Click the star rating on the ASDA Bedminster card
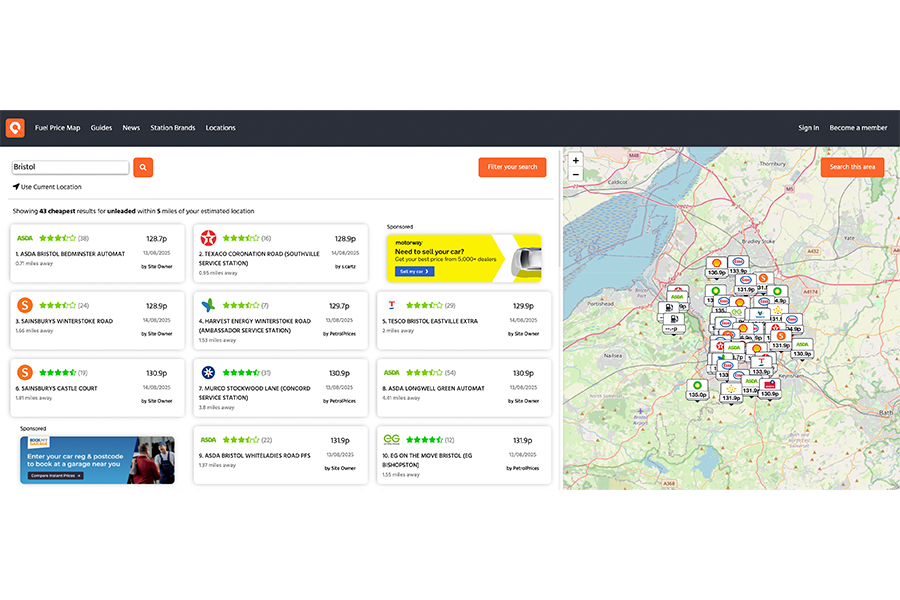 [x=57, y=238]
